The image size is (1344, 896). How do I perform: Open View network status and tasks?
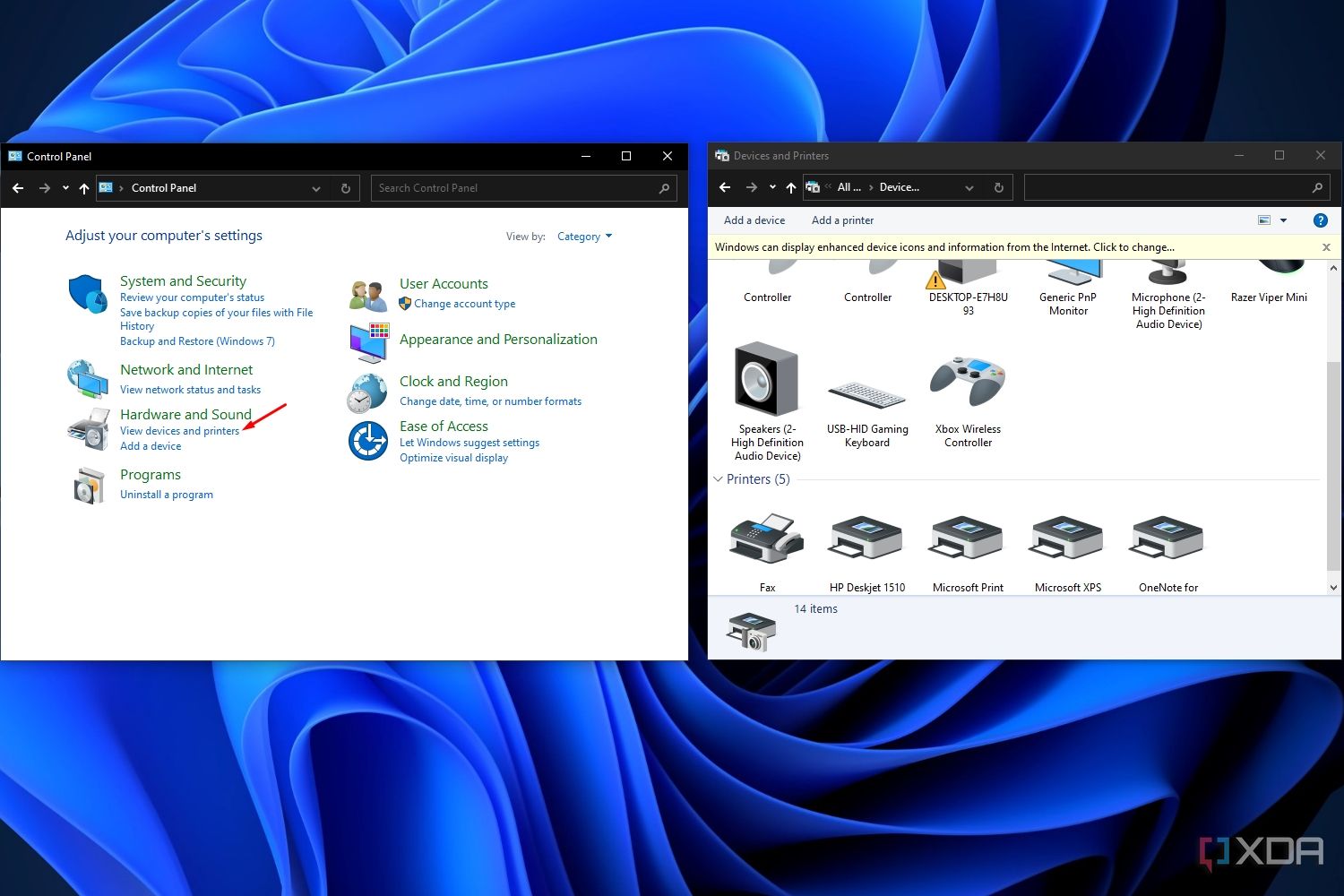[x=190, y=390]
